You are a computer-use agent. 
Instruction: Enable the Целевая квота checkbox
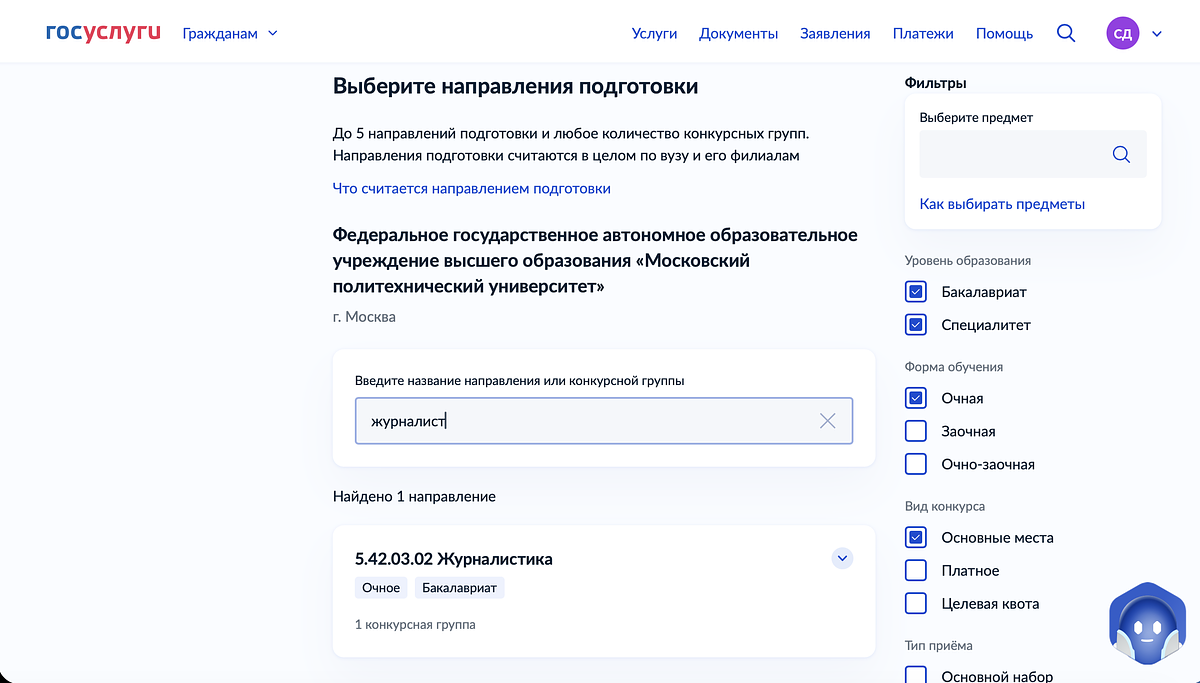pos(916,603)
